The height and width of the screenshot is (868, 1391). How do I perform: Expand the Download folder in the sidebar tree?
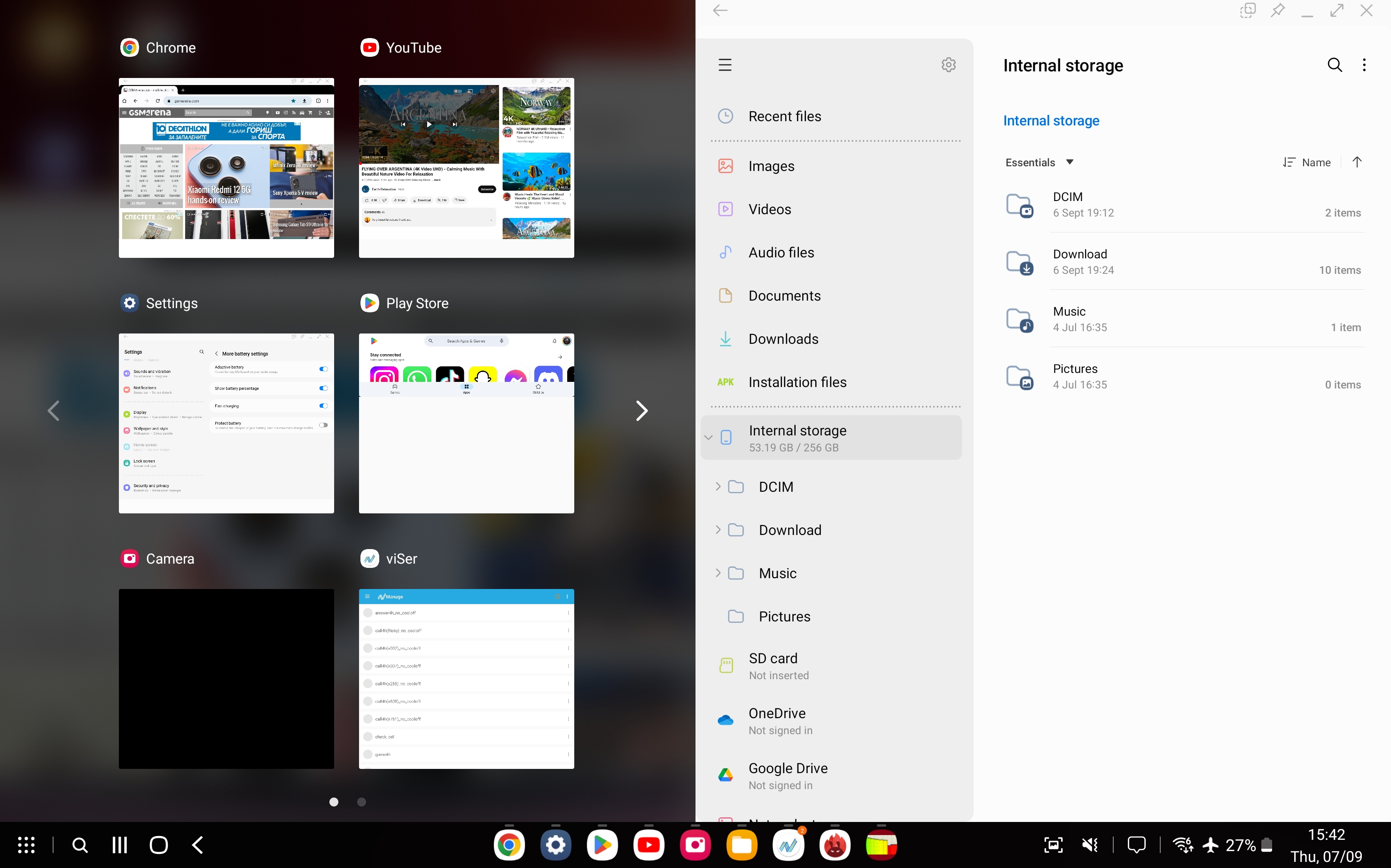point(717,529)
